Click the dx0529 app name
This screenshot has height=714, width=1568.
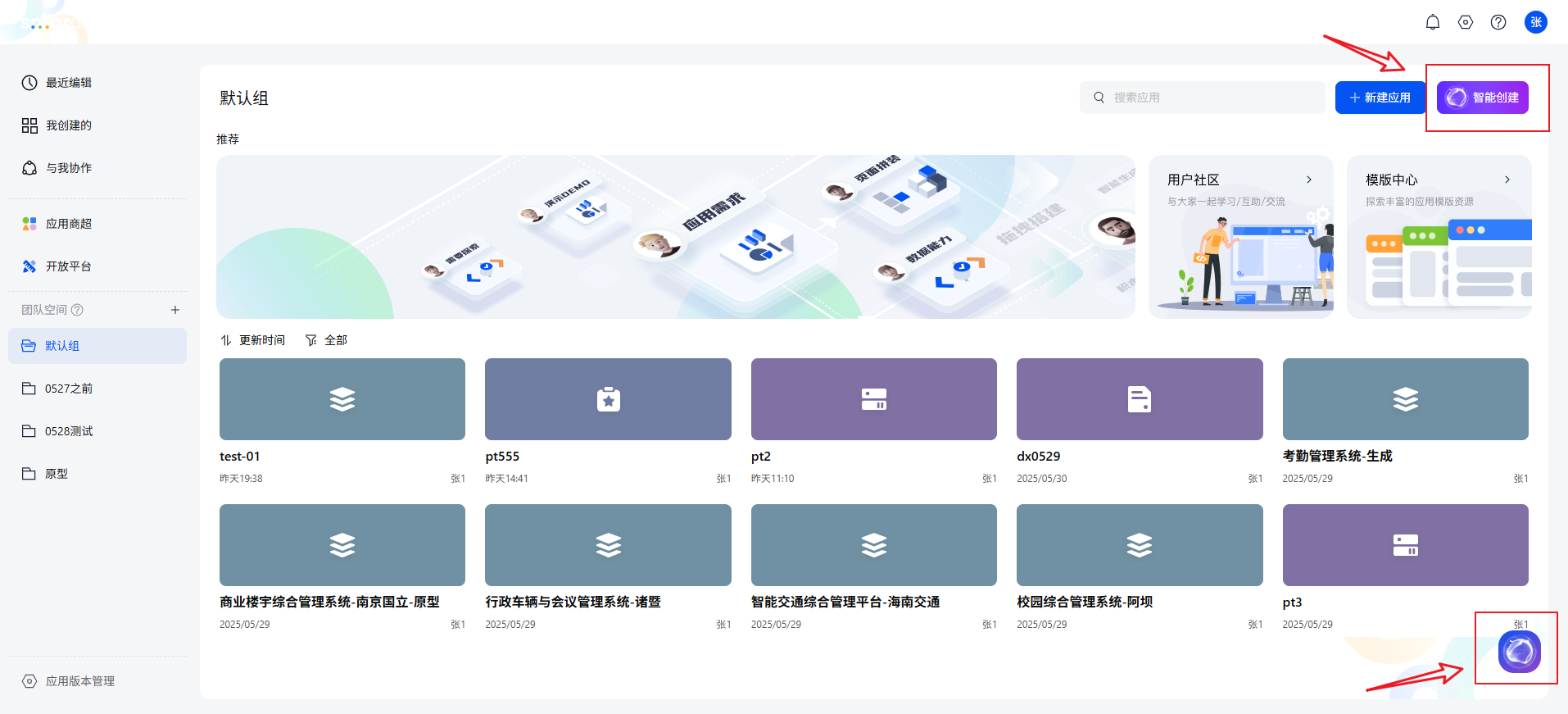click(1039, 457)
